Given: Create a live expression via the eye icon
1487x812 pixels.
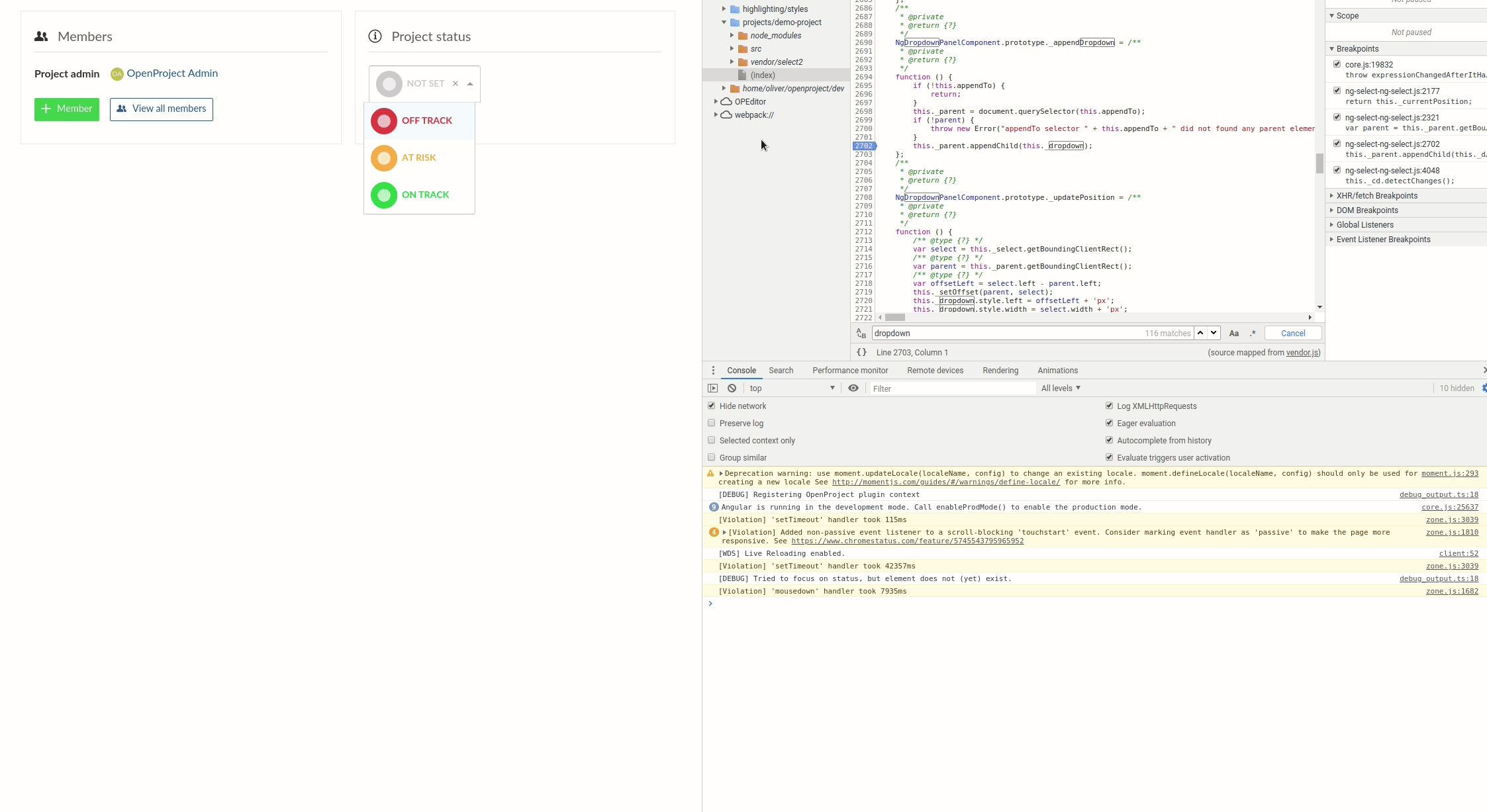Looking at the screenshot, I should (x=853, y=388).
